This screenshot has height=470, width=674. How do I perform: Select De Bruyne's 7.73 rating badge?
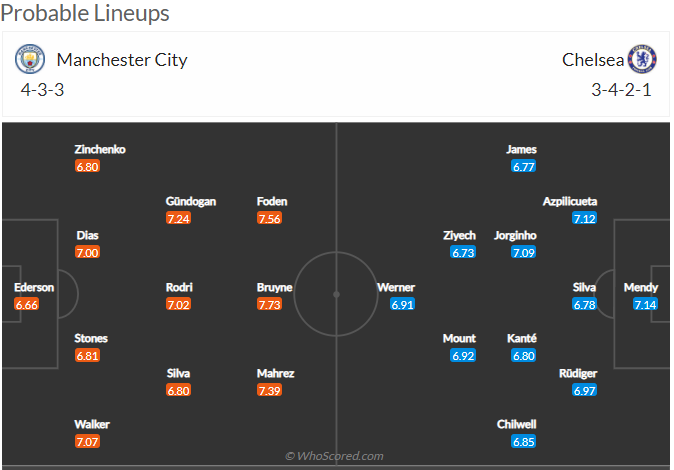[x=270, y=304]
